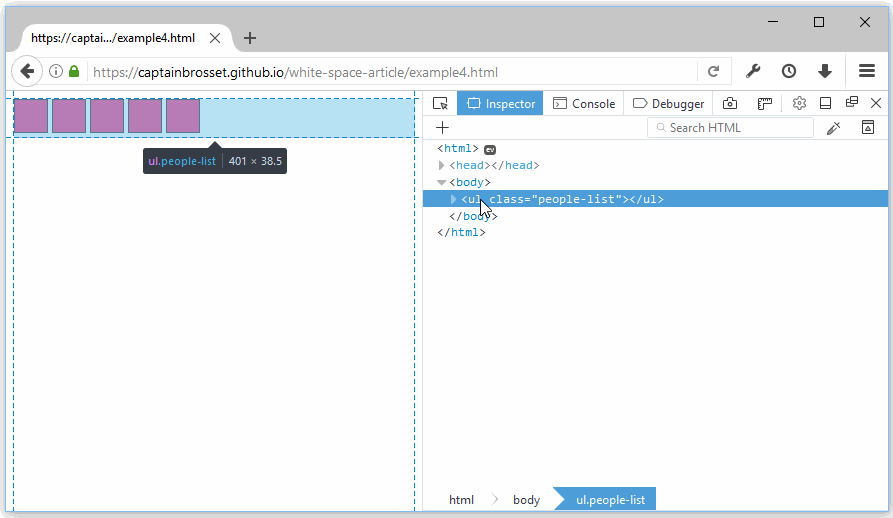893x518 pixels.
Task: Switch to the Debugger tab
Action: click(x=669, y=103)
